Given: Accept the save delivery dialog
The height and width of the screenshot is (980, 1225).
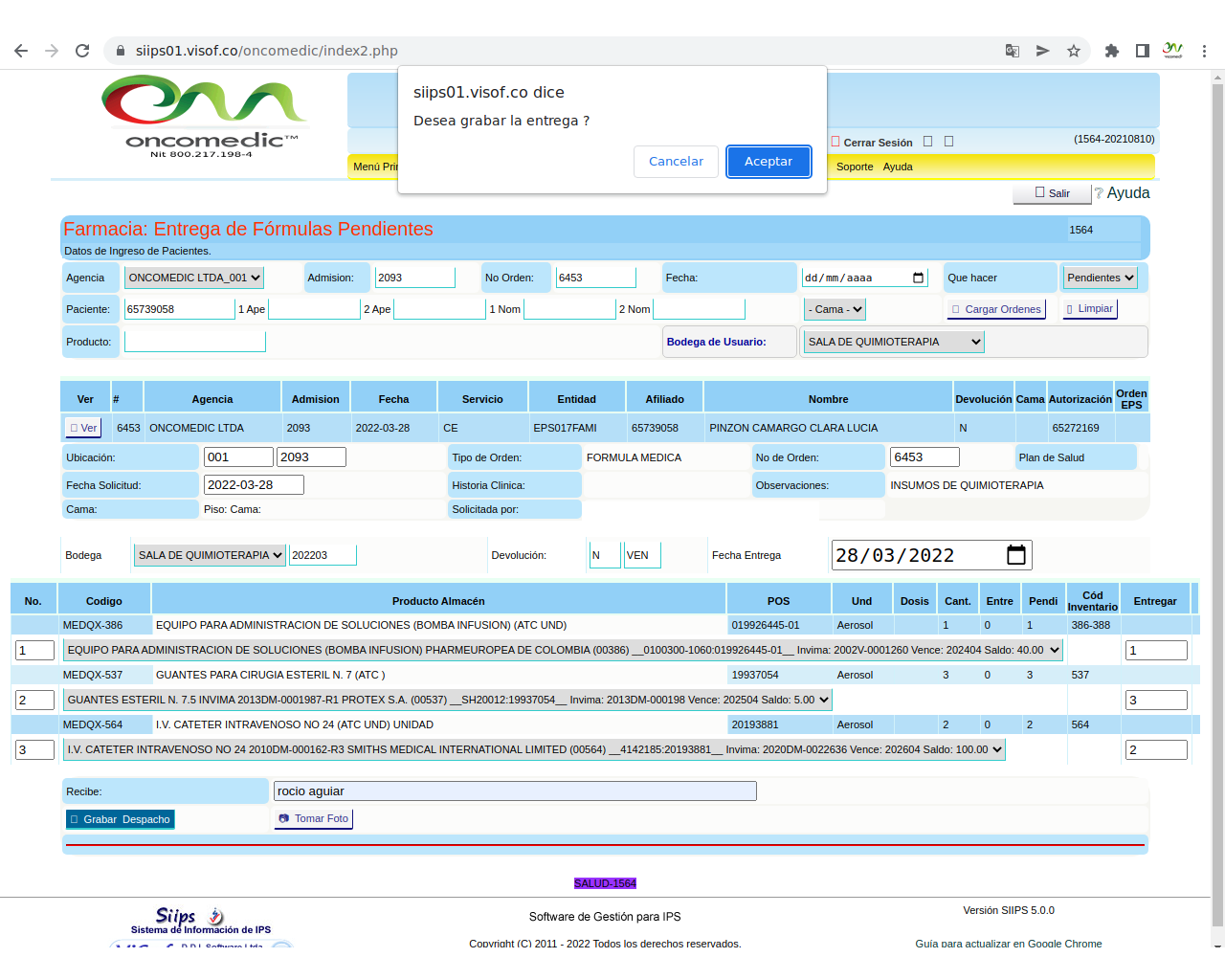Looking at the screenshot, I should pyautogui.click(x=768, y=162).
